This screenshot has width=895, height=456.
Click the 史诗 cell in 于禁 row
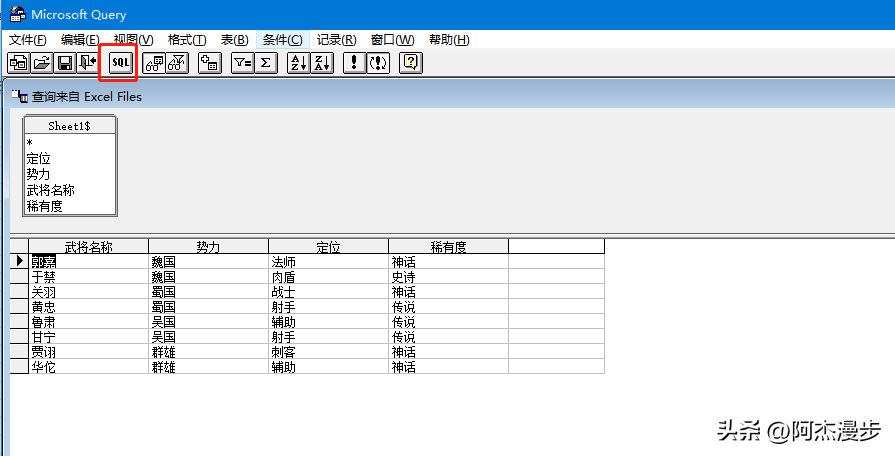click(x=448, y=277)
